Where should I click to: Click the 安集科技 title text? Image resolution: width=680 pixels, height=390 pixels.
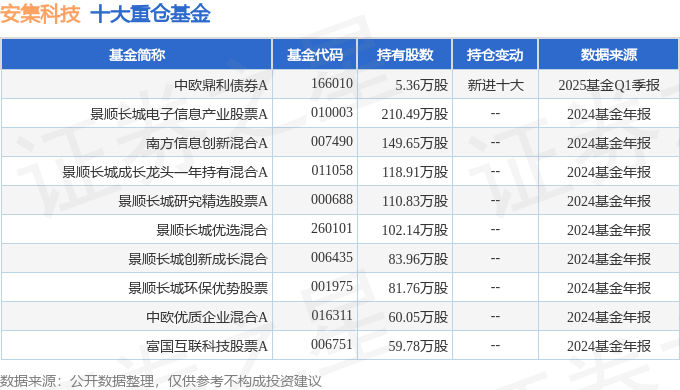[x=40, y=13]
